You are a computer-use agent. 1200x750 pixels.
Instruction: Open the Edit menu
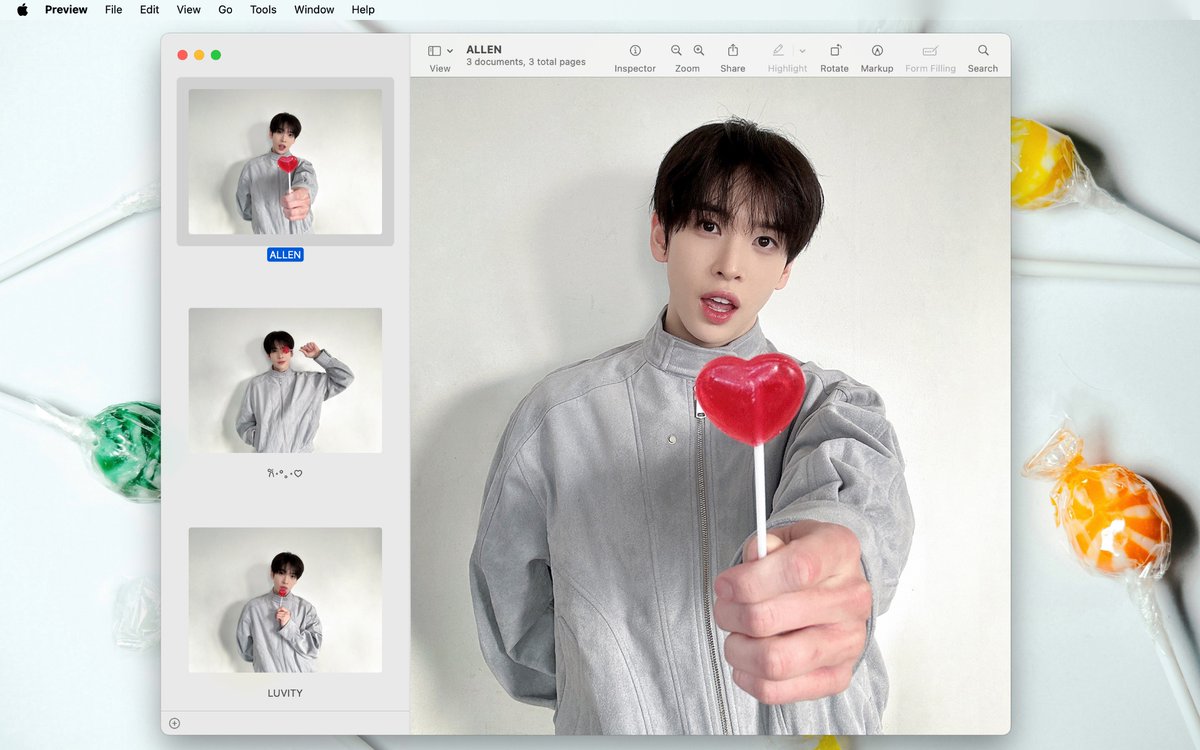[x=149, y=10]
